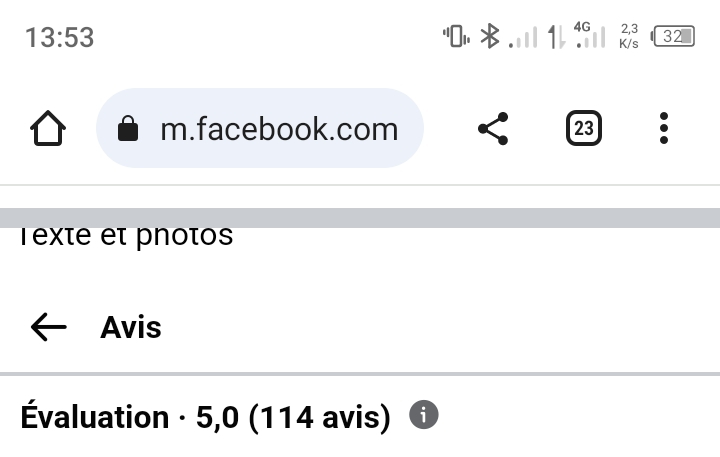Tap the 2,3 K/s network speed indicator
720x457 pixels.
[629, 37]
